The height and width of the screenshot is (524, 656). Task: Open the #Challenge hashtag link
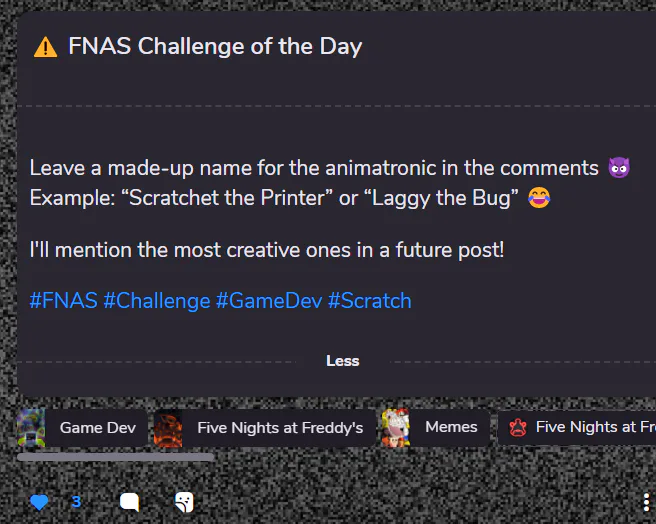pos(156,301)
